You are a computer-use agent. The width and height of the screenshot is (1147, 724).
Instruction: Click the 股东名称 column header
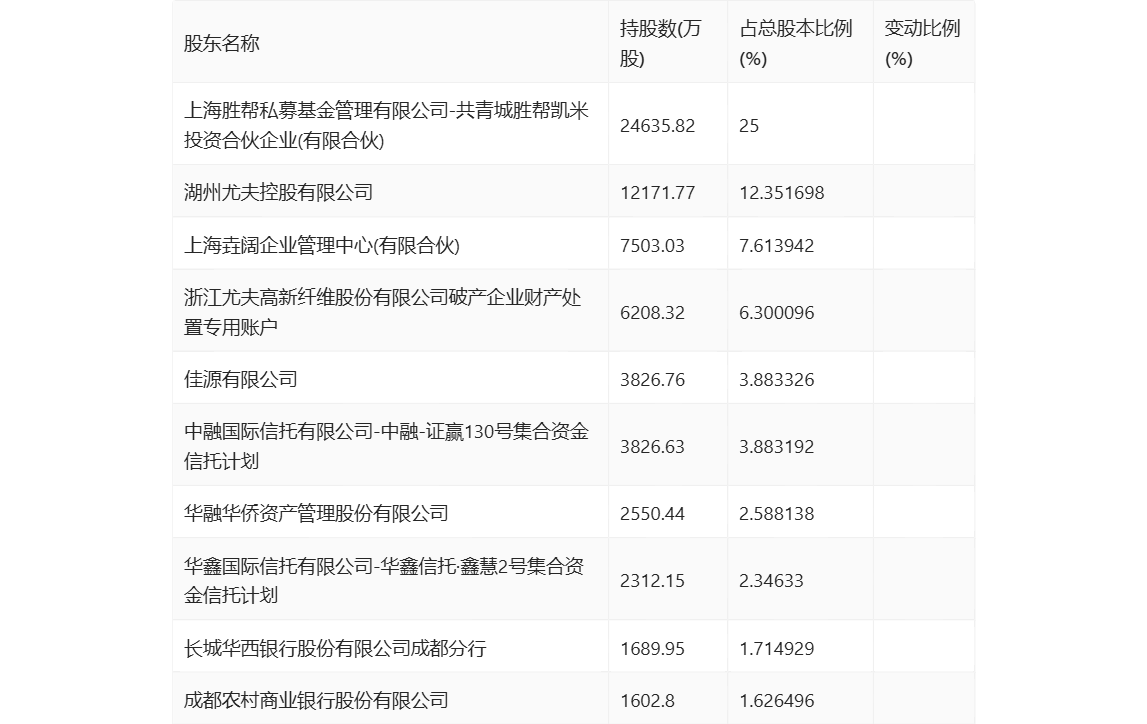[222, 43]
